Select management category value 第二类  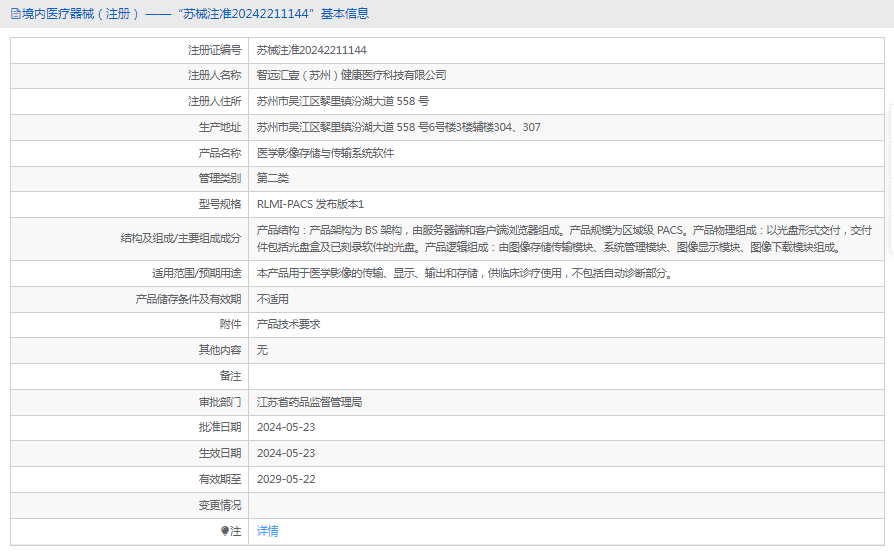273,178
